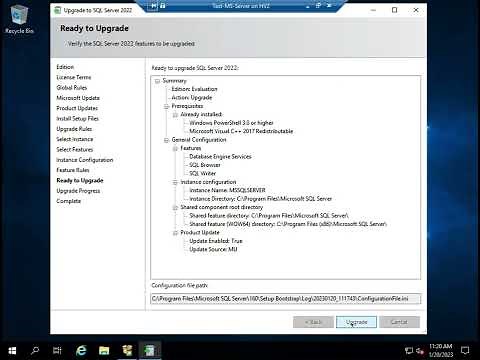The height and width of the screenshot is (360, 480).
Task: Open the taskbar clock and date
Action: pos(441,350)
